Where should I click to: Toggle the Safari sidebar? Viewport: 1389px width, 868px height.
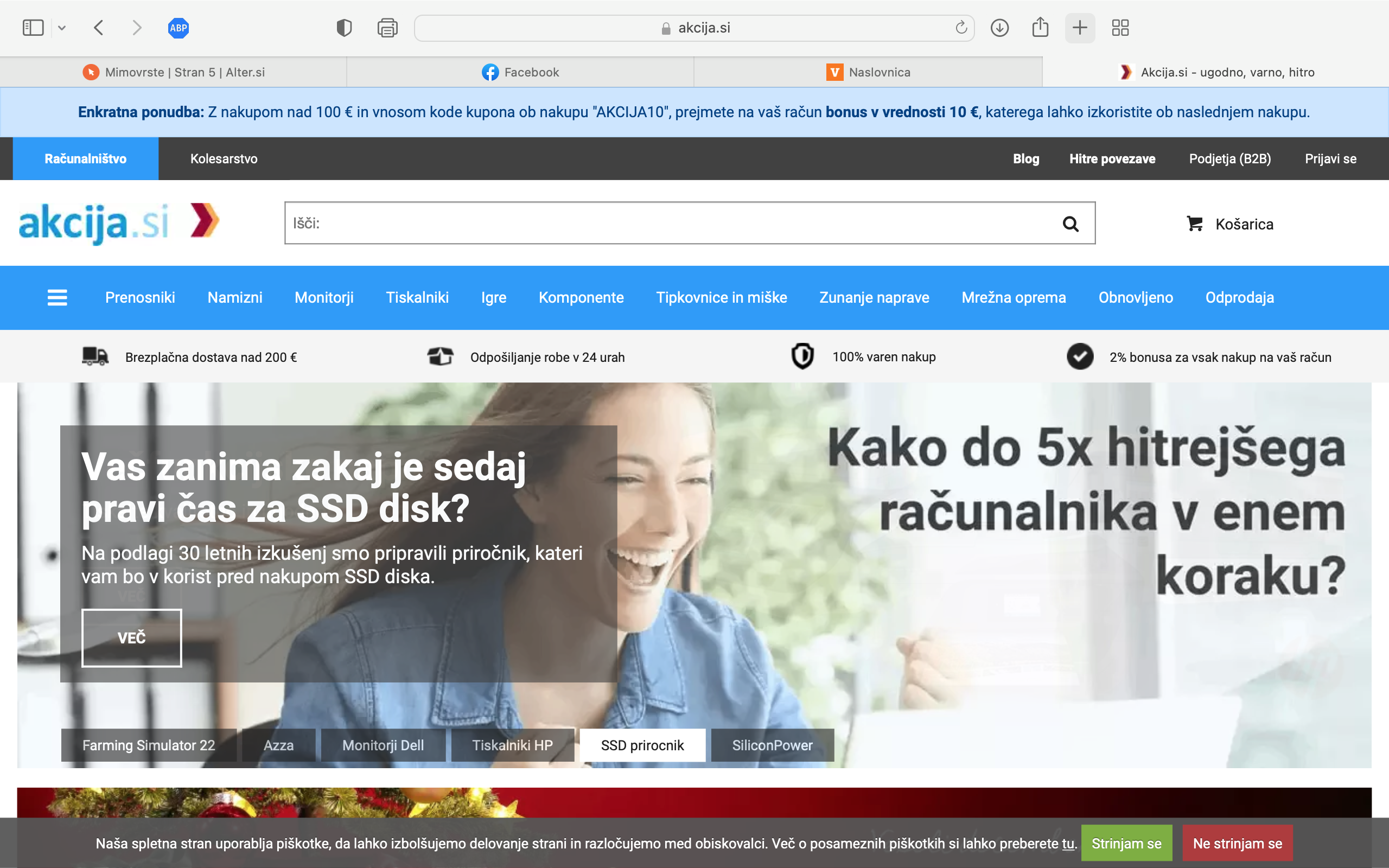pos(33,28)
